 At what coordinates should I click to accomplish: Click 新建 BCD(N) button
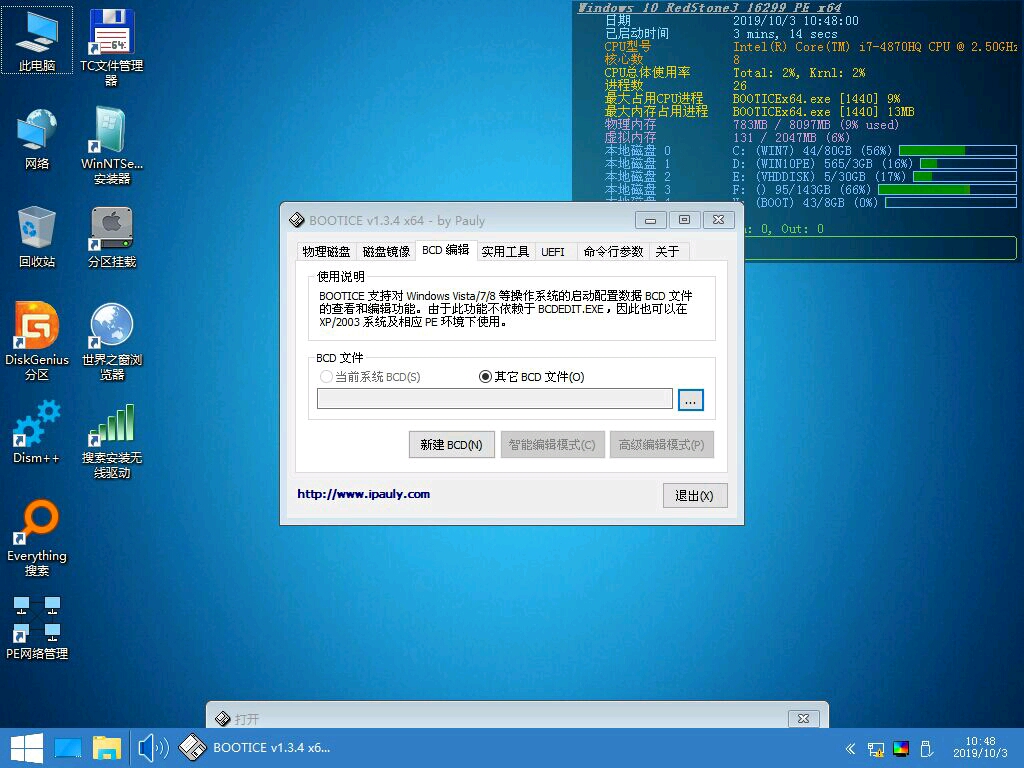click(451, 445)
